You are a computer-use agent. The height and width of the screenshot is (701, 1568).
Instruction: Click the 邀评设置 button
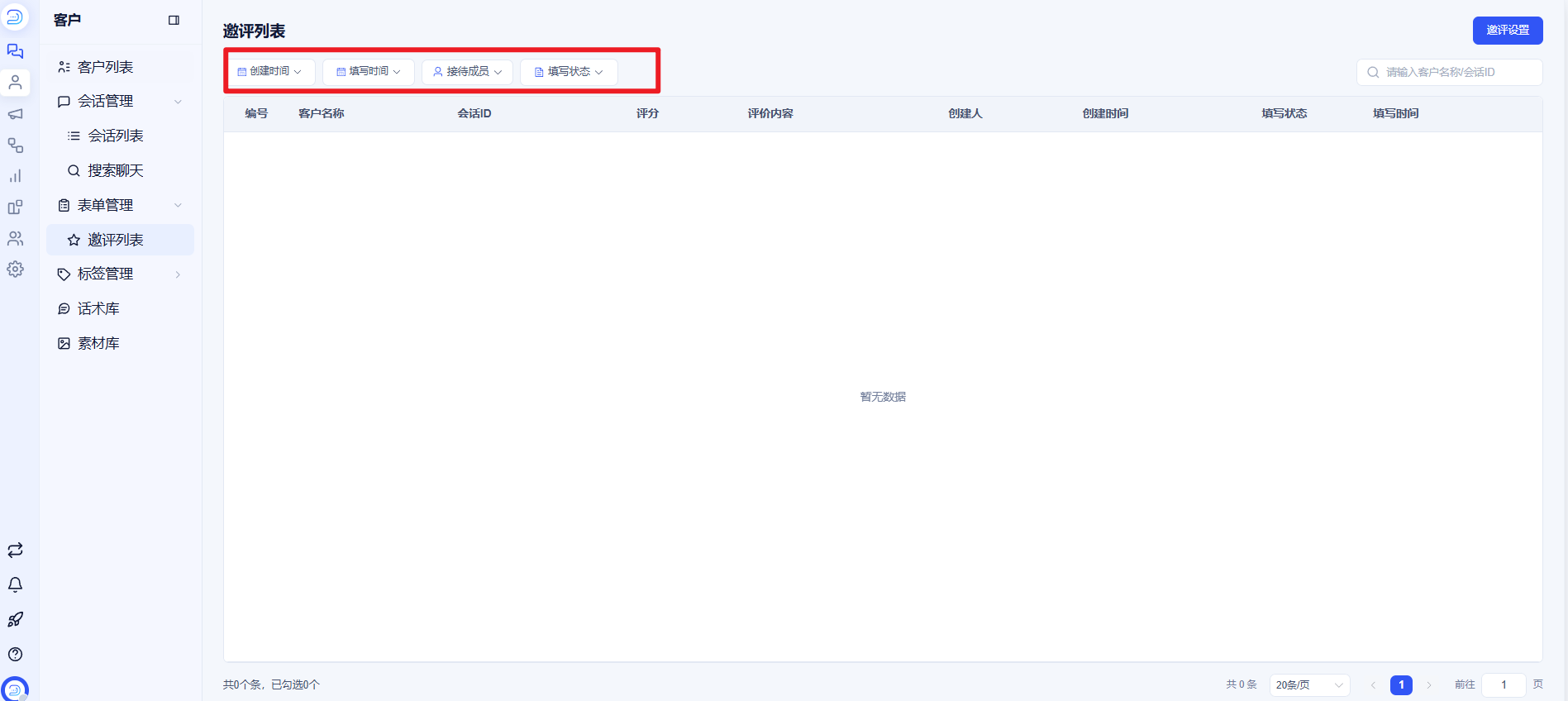pyautogui.click(x=1508, y=30)
